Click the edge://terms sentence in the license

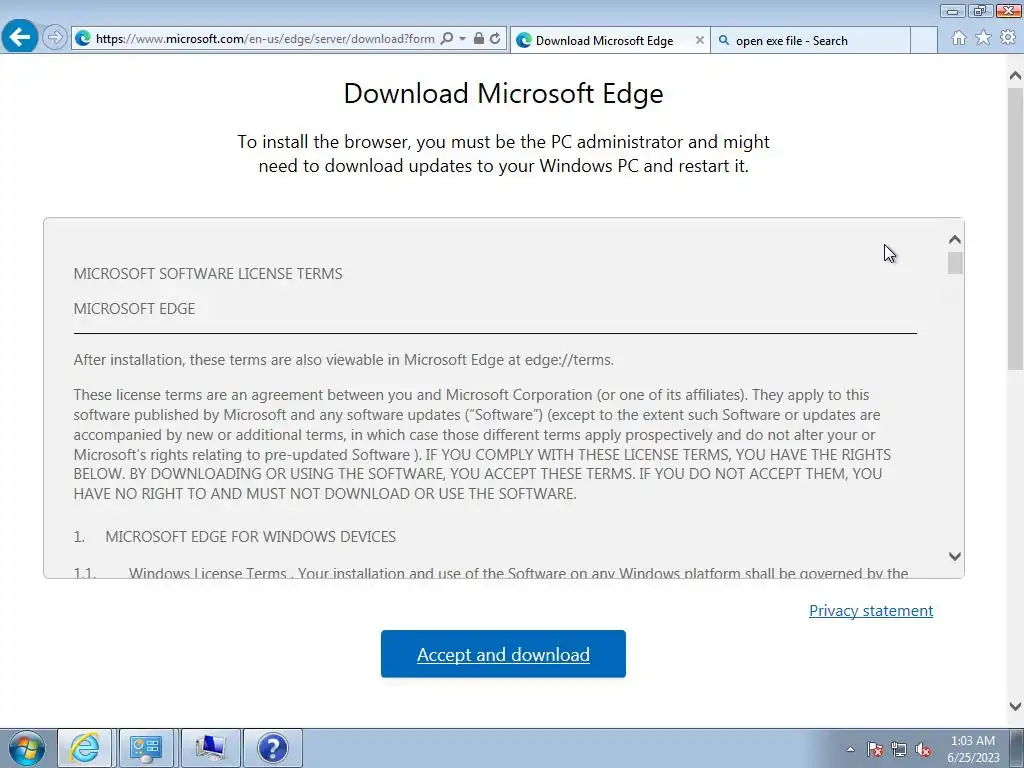pos(344,360)
